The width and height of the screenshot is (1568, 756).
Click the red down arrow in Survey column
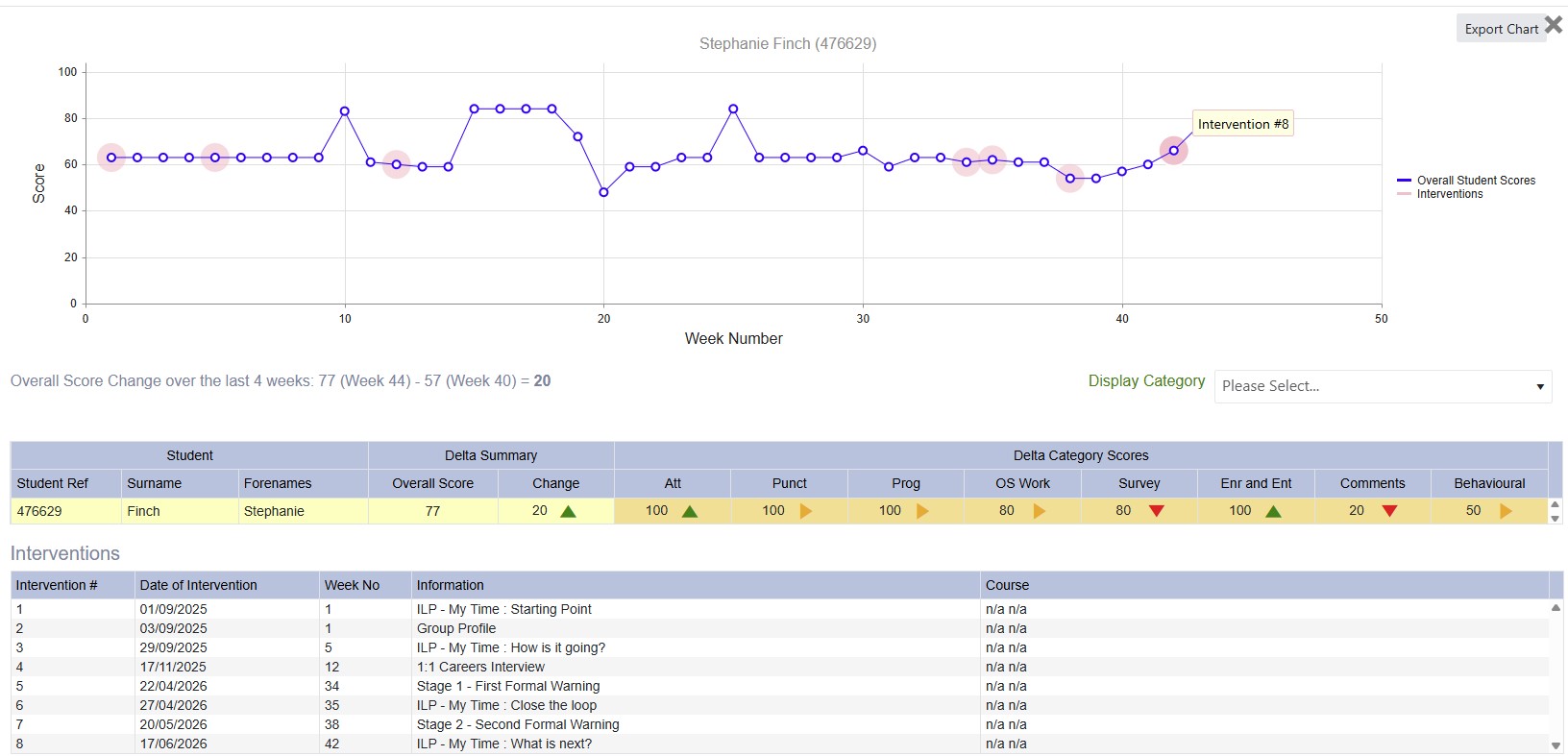[x=1157, y=511]
